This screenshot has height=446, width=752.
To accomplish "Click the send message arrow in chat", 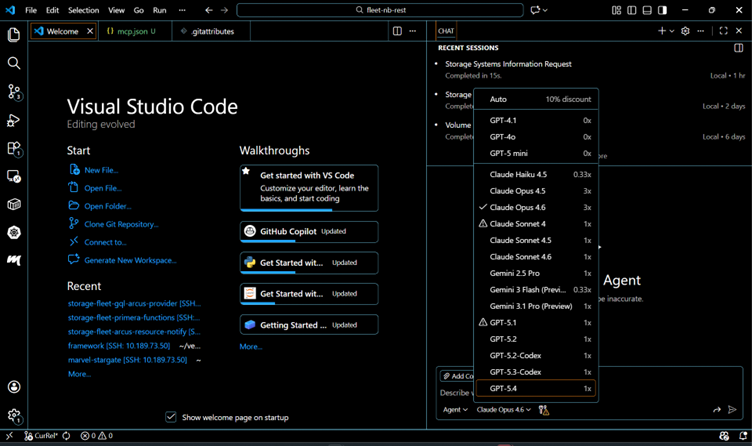I will 732,410.
